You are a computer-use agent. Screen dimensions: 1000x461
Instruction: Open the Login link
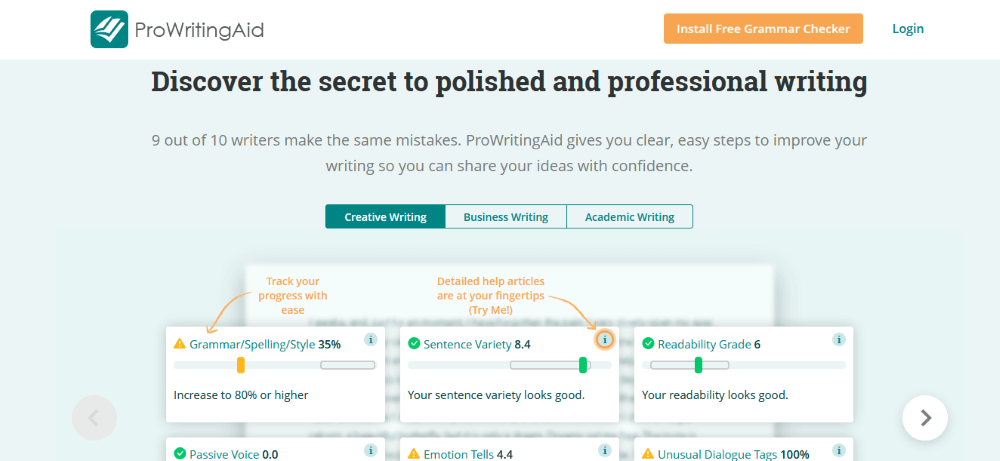[908, 29]
